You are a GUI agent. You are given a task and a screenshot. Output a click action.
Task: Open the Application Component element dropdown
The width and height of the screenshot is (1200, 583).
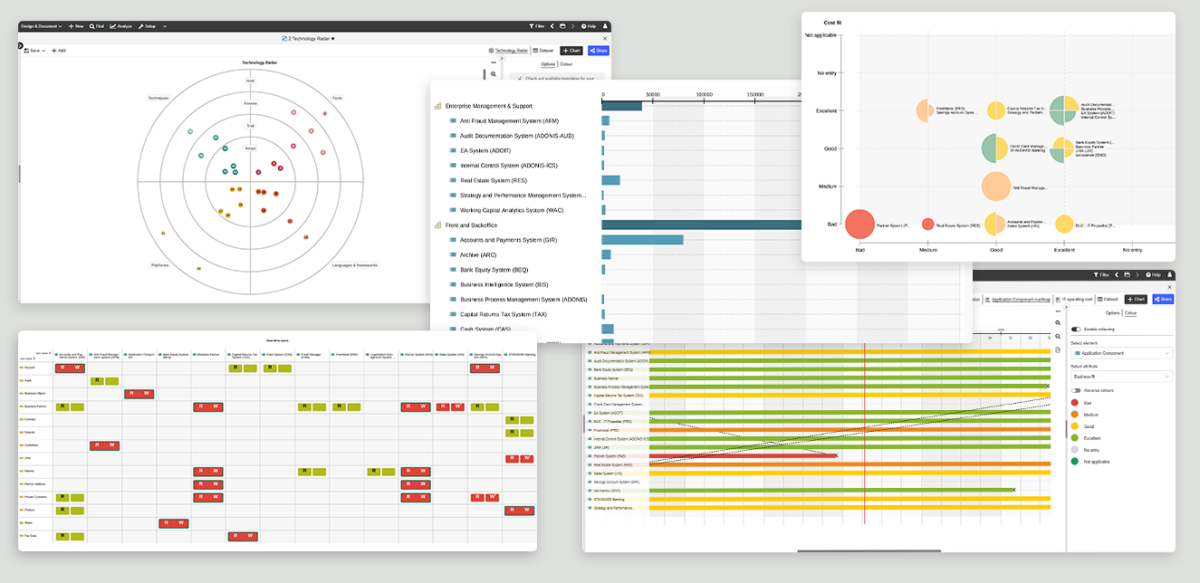(x=1121, y=353)
